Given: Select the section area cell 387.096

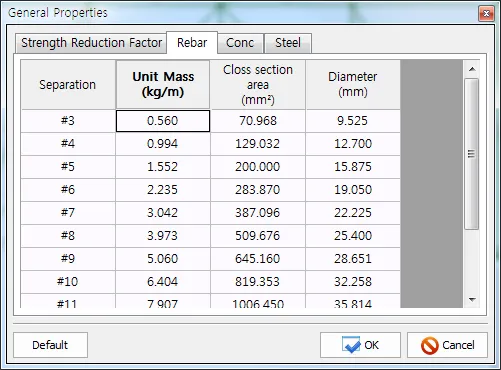Looking at the screenshot, I should click(258, 213).
